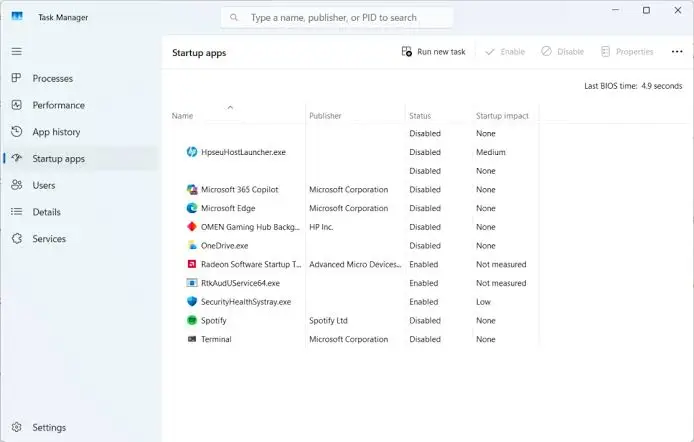Viewport: 694px width, 442px height.
Task: Select the RtkAudUService64.exe entry name
Action: [240, 283]
